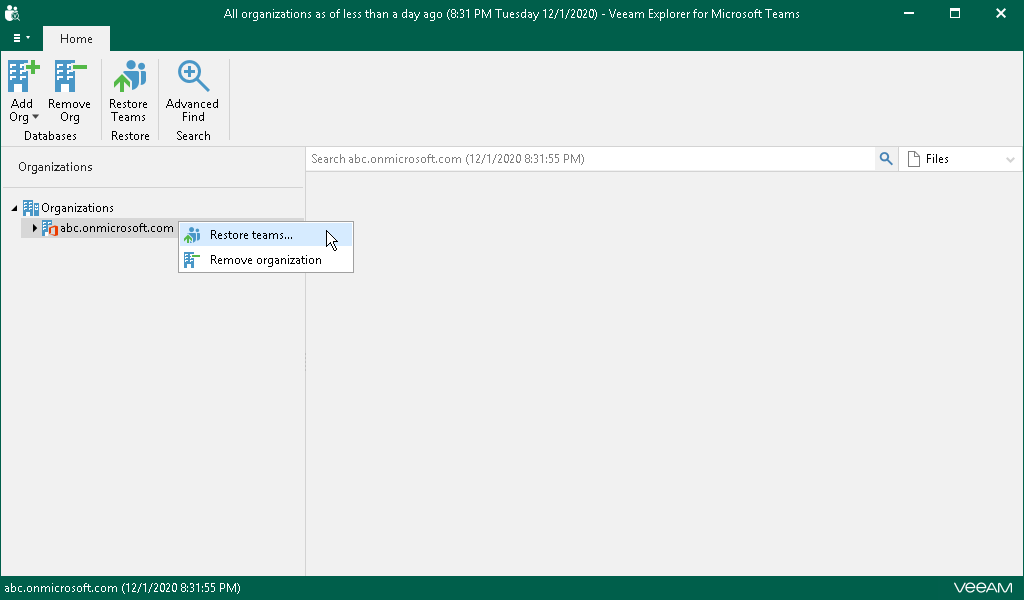Click the magnifier search button
This screenshot has height=600, width=1024.
886,159
